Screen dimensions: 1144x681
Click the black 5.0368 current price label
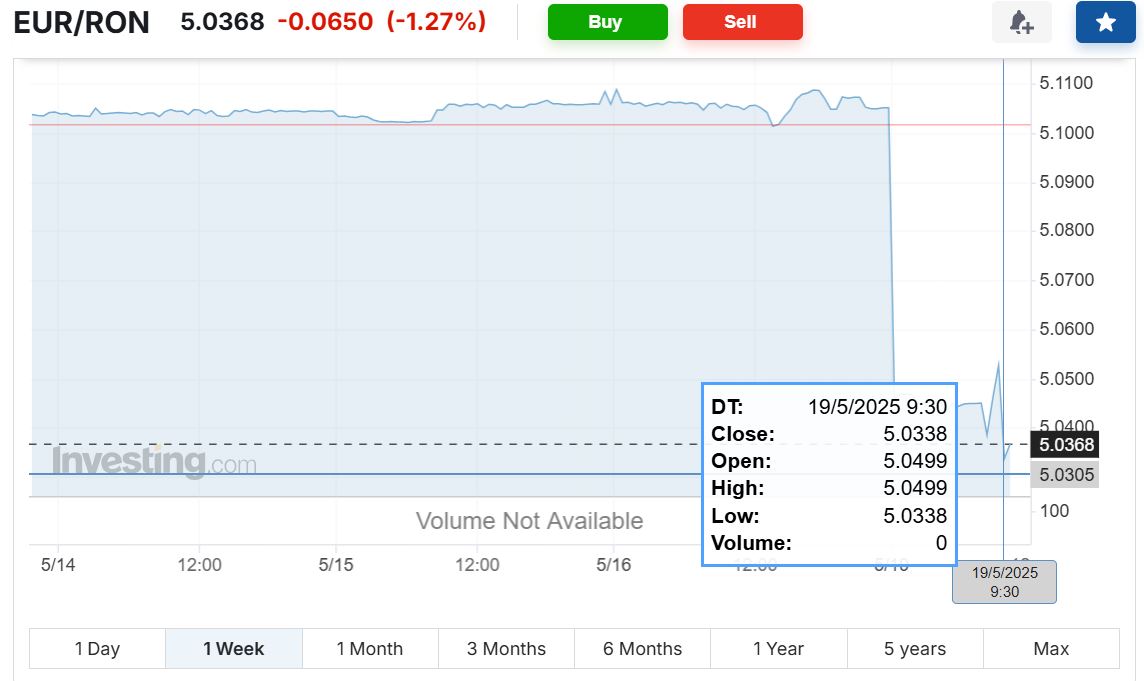(1066, 445)
